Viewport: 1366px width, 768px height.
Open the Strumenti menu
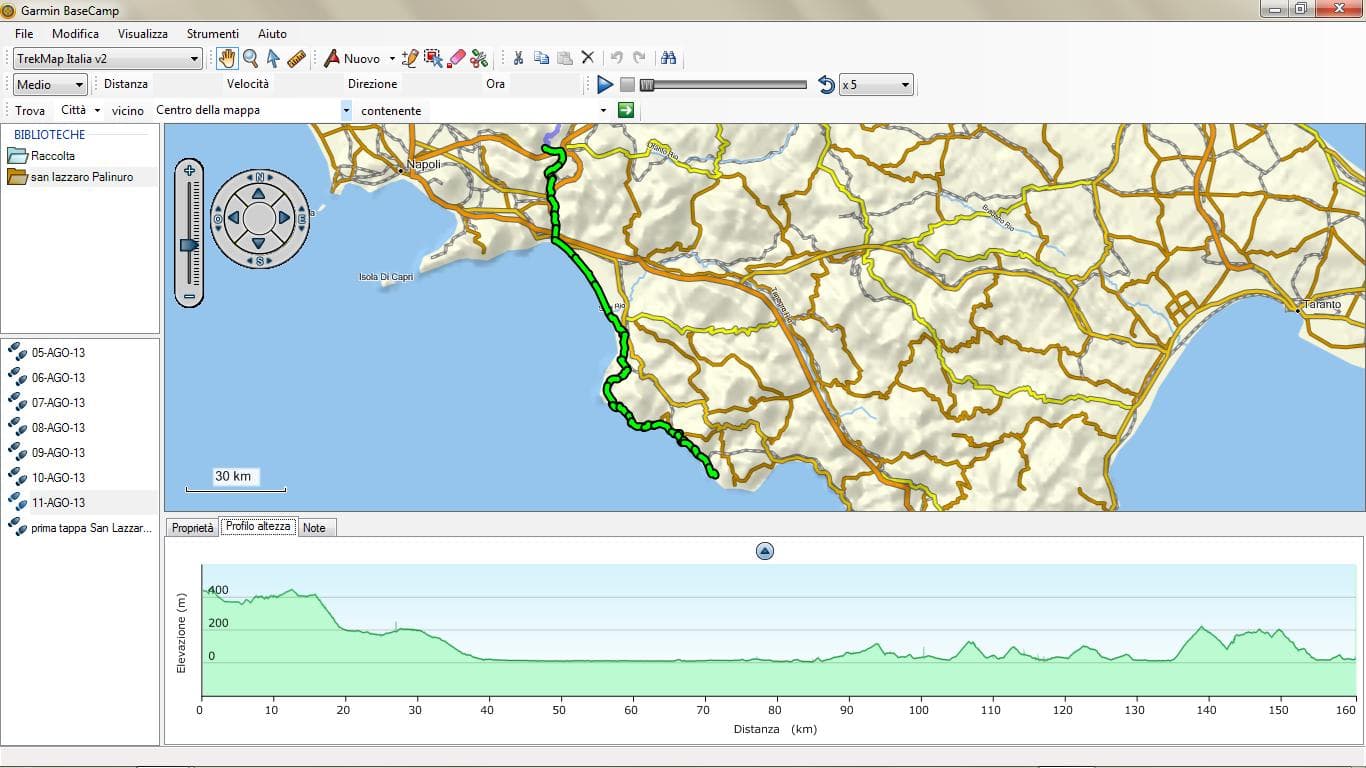coord(213,34)
